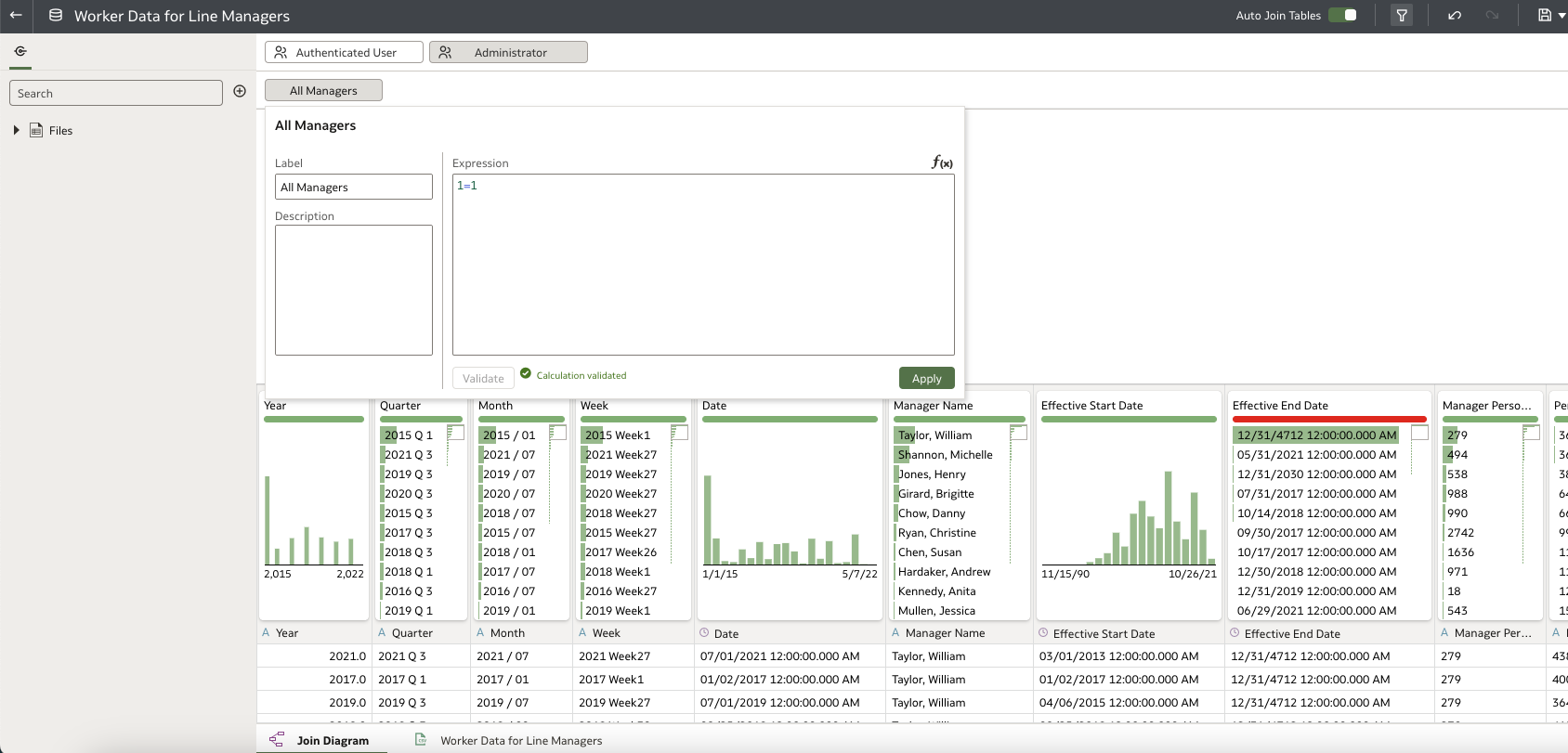Click the Description text area
The height and width of the screenshot is (753, 1568).
(354, 290)
